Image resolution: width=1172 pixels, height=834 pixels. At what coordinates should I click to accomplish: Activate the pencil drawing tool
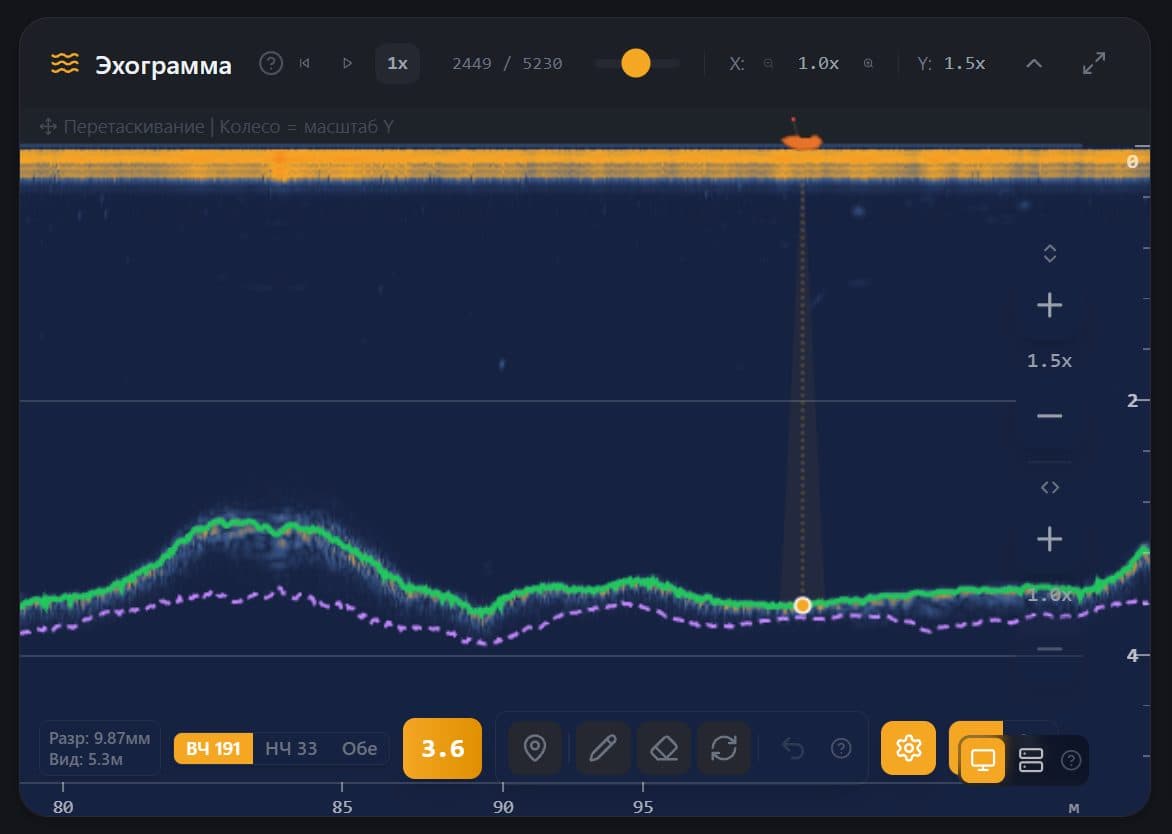(602, 748)
